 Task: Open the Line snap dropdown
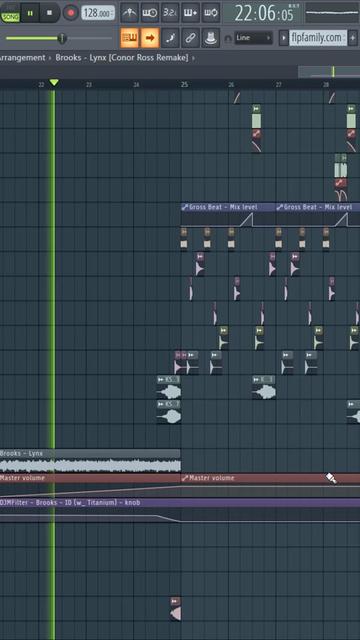tap(253, 38)
